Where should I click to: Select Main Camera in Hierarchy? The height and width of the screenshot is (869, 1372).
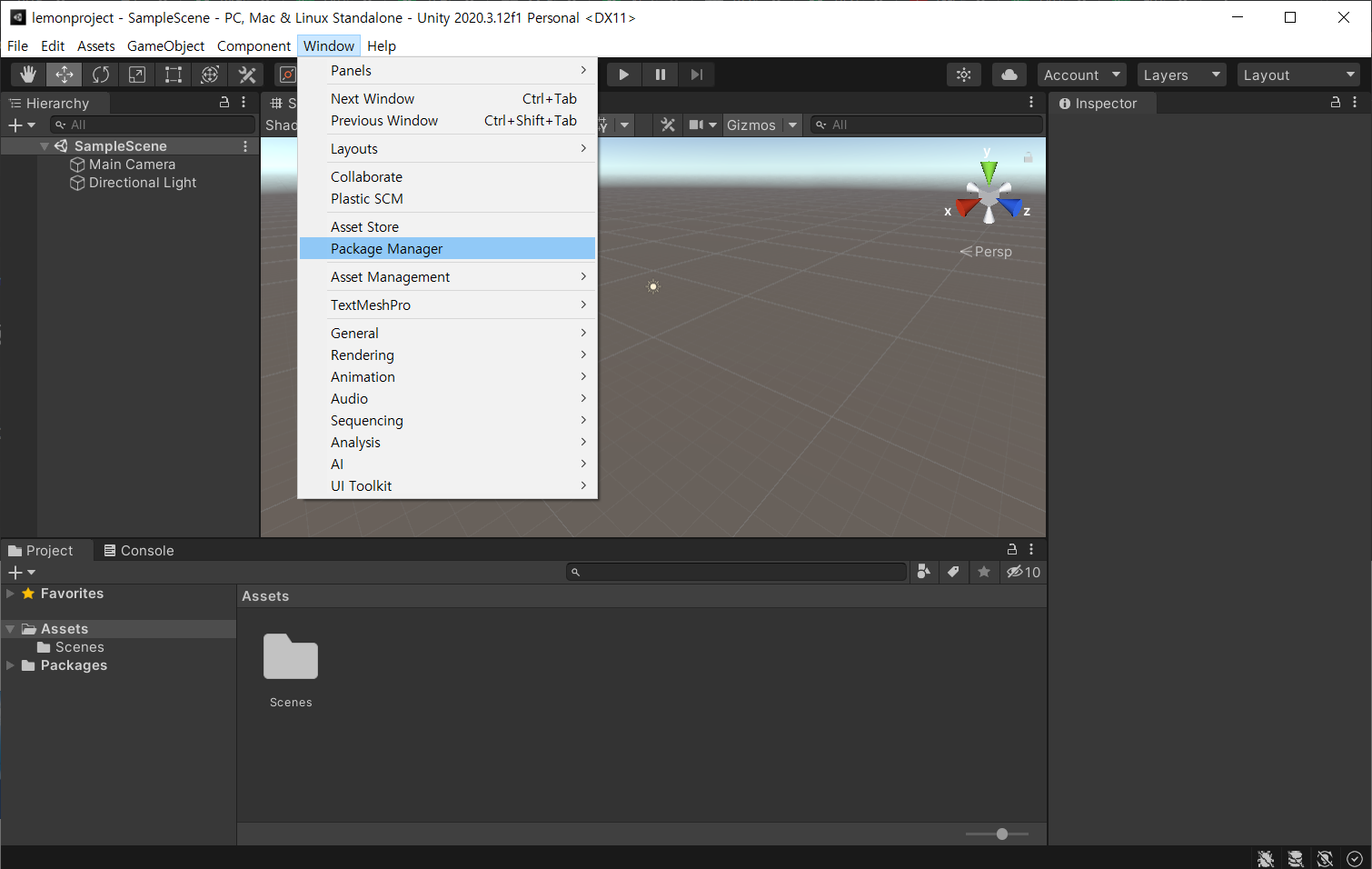pyautogui.click(x=132, y=165)
